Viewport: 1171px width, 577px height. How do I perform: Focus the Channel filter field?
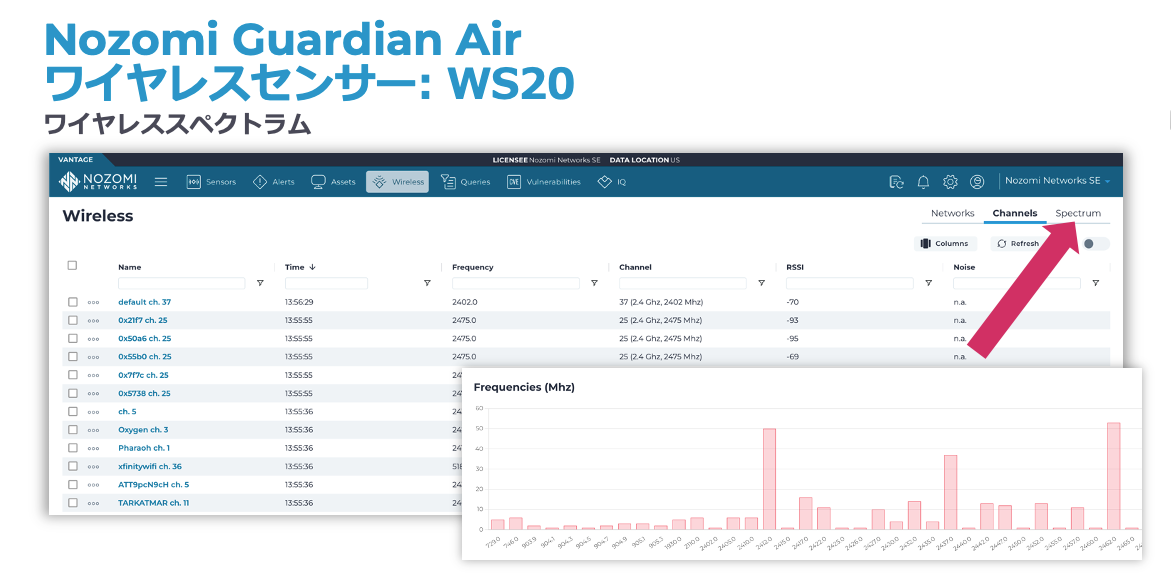coord(683,284)
